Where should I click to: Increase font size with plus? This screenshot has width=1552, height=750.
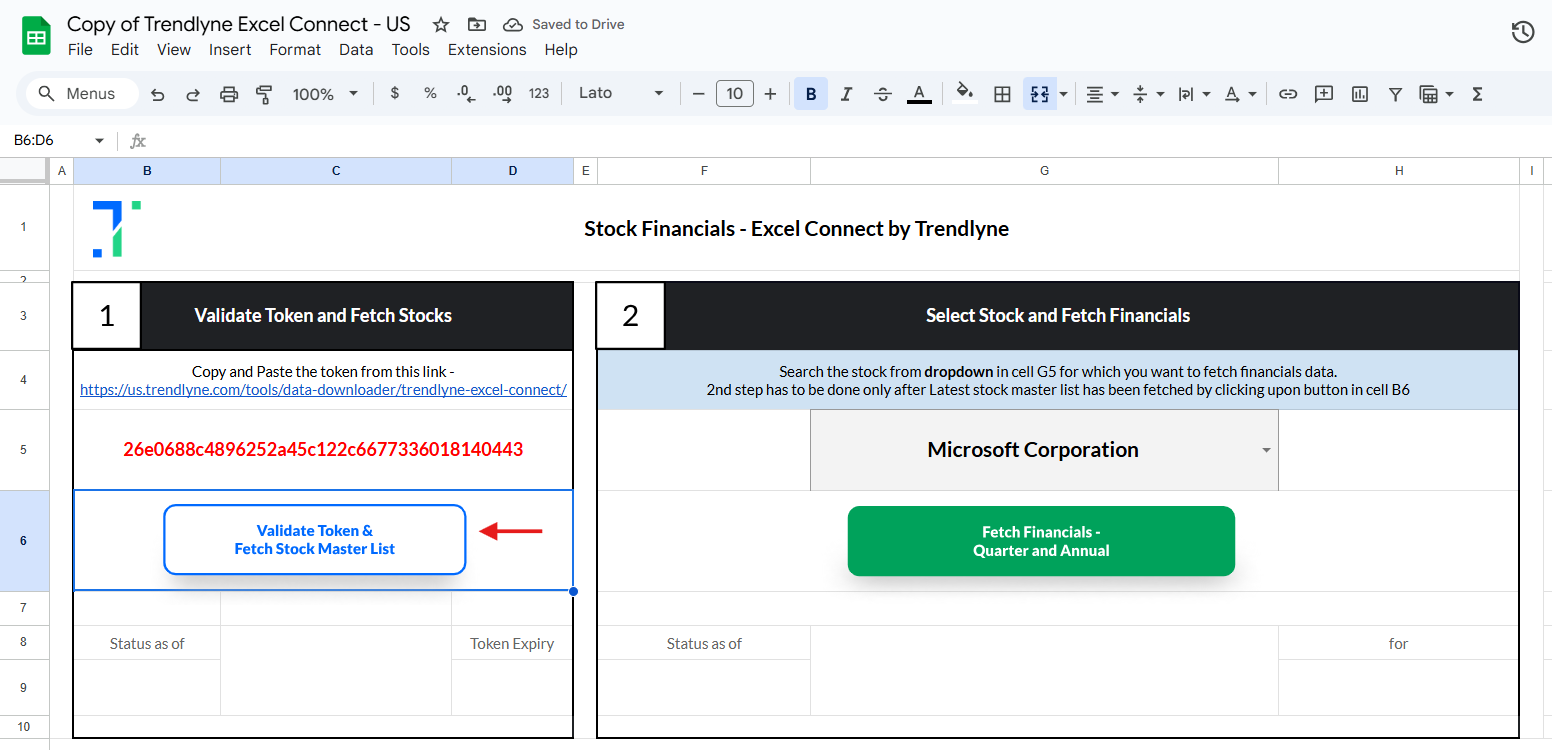[x=770, y=94]
